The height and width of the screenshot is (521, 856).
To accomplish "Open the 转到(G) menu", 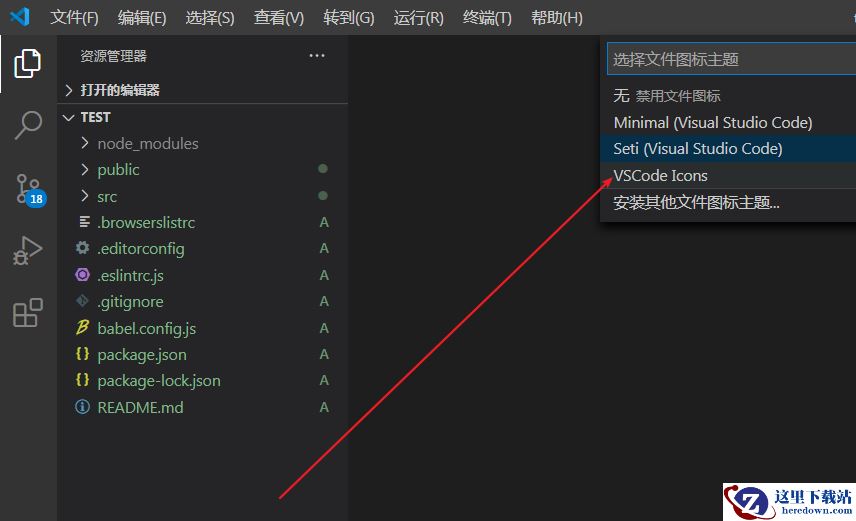I will 349,17.
